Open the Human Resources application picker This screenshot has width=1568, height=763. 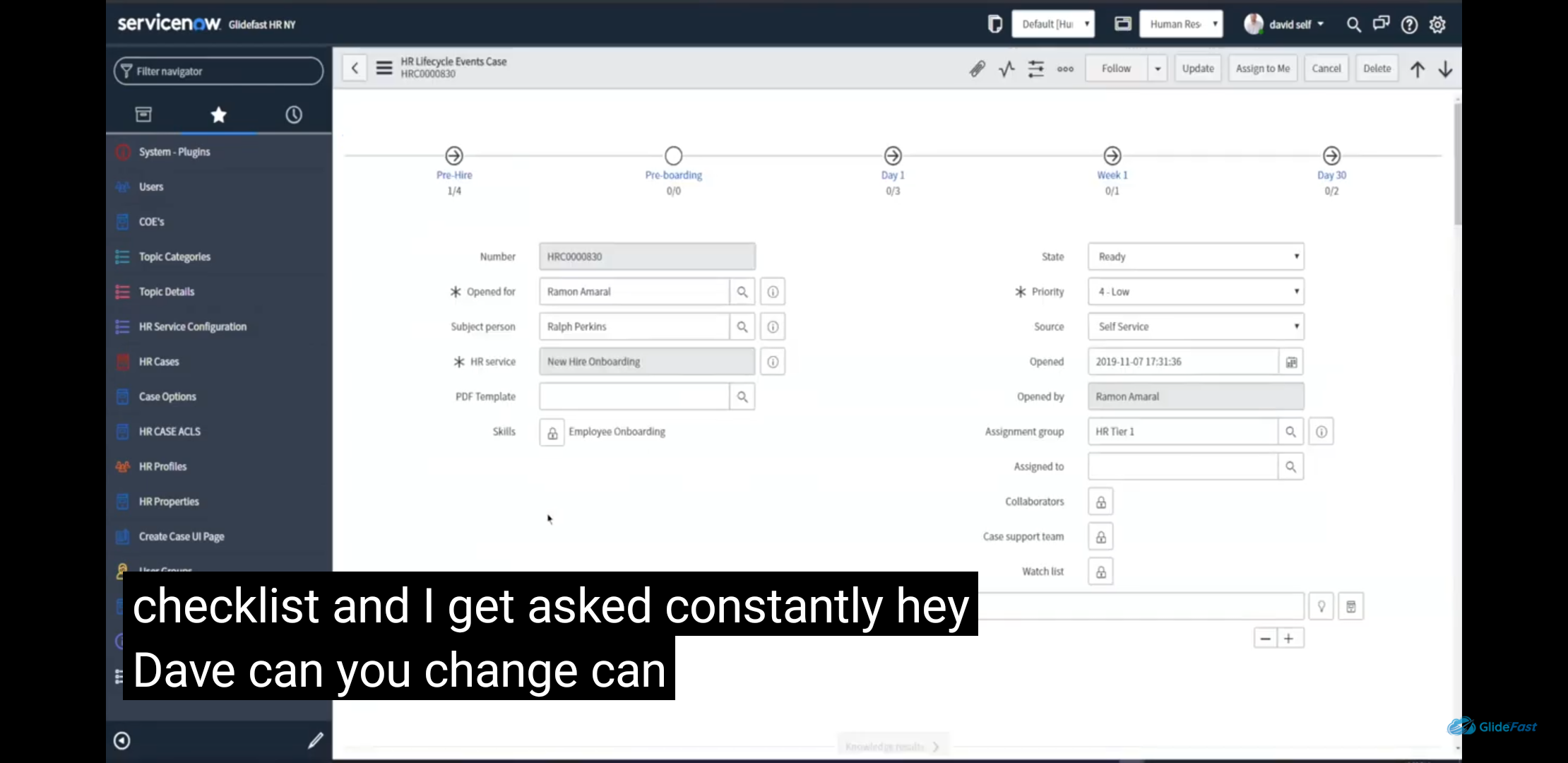[1181, 24]
